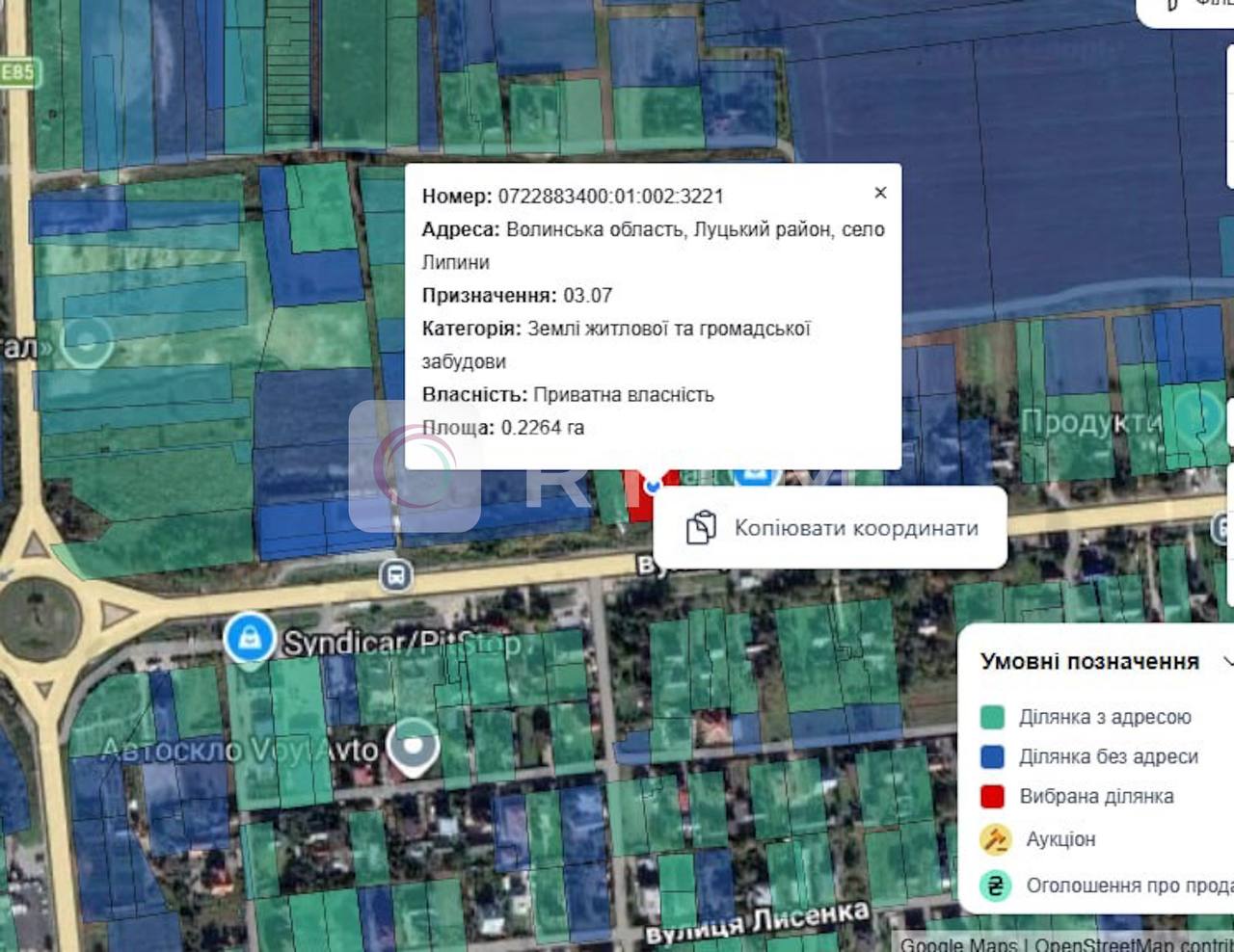
Task: Click the Автоскло VoyAvto map pin
Action: pyautogui.click(x=413, y=745)
